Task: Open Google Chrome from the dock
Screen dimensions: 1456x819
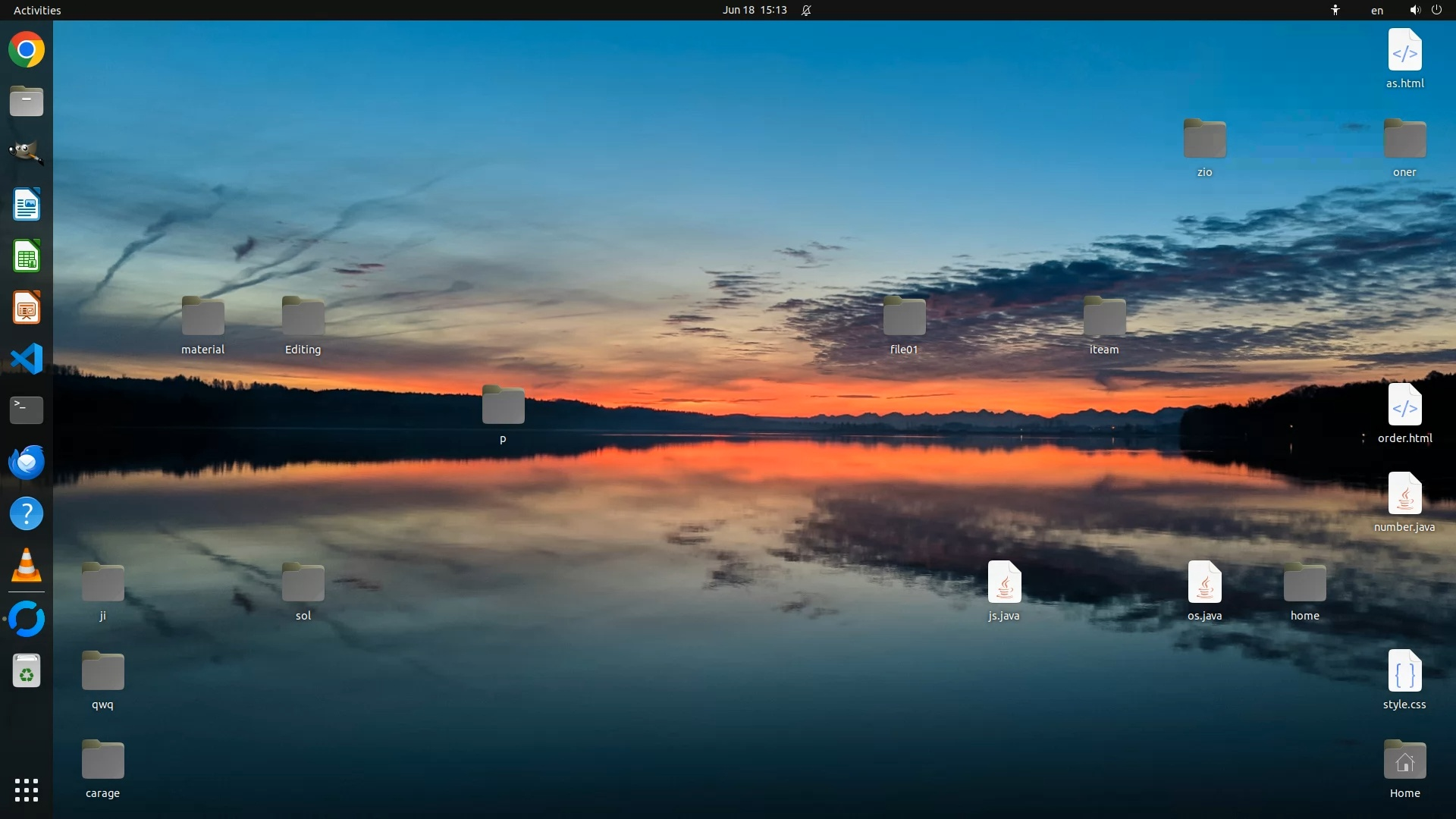Action: coord(27,50)
